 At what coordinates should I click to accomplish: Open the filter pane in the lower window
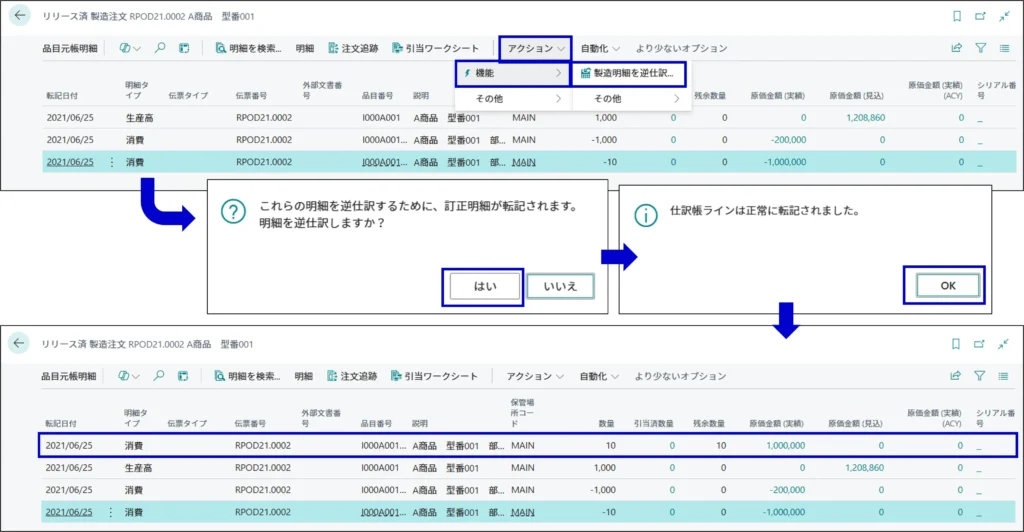(x=981, y=376)
